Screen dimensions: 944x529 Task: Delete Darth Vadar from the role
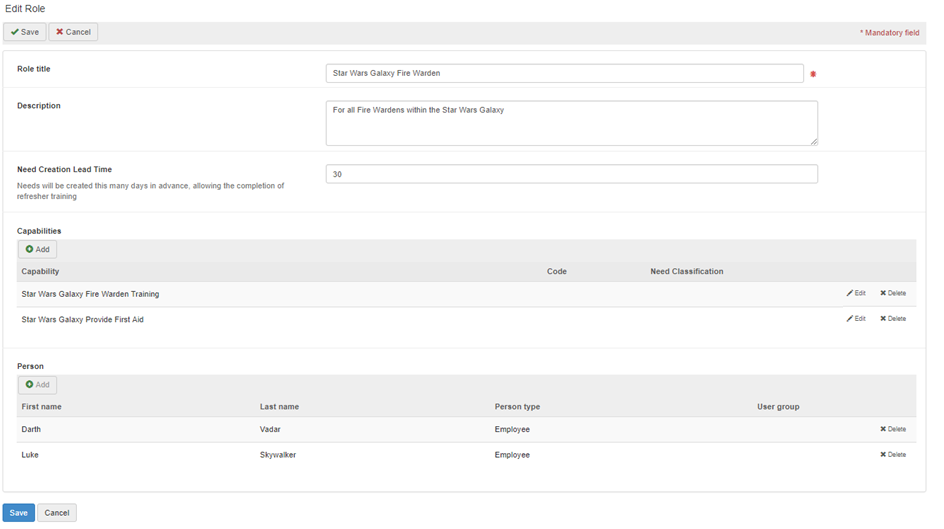pos(893,429)
